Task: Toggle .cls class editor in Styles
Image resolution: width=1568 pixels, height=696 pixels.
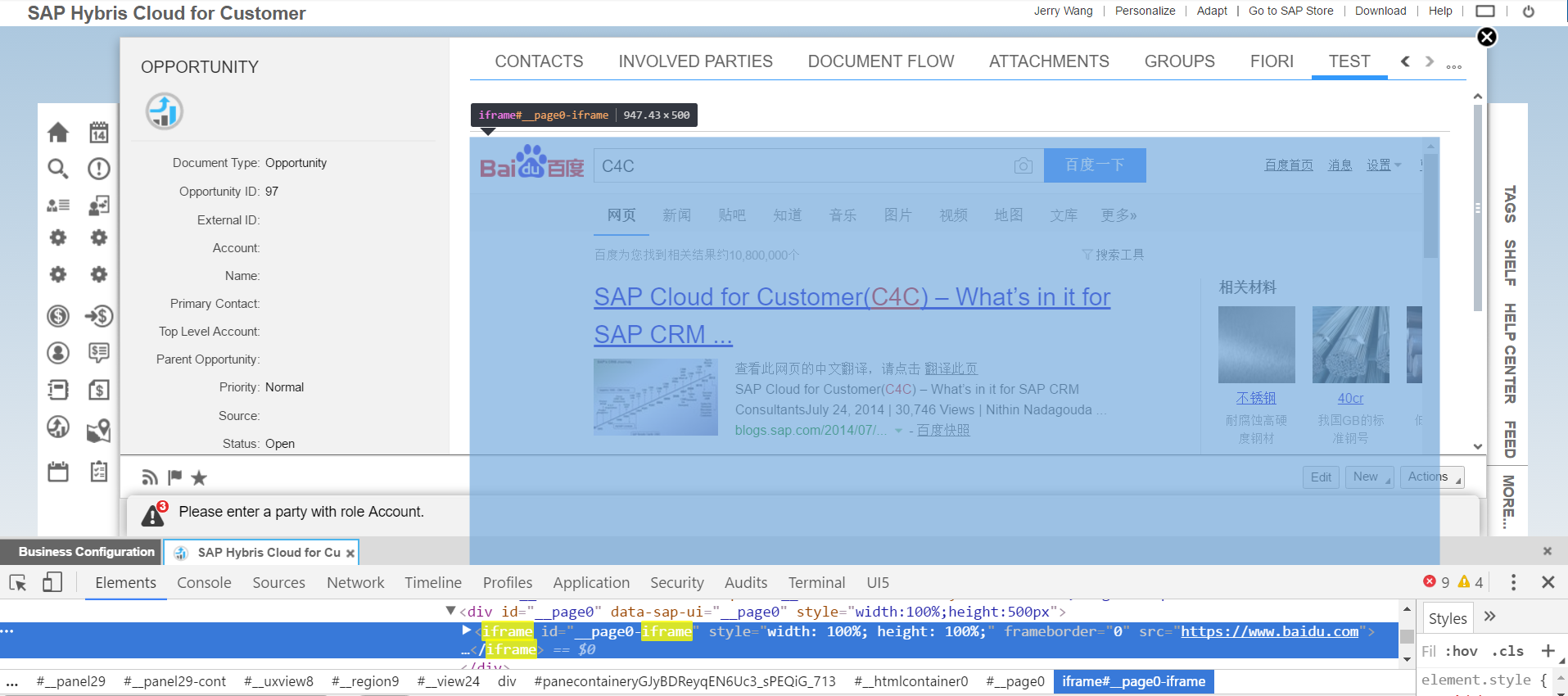Action: click(1507, 652)
